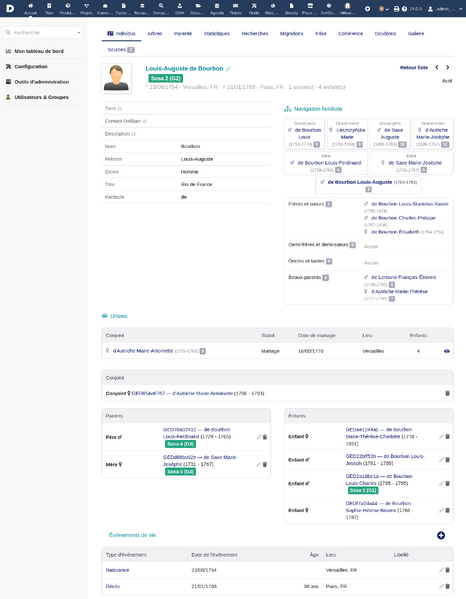
Task: Delete the Décès event row
Action: tap(447, 586)
